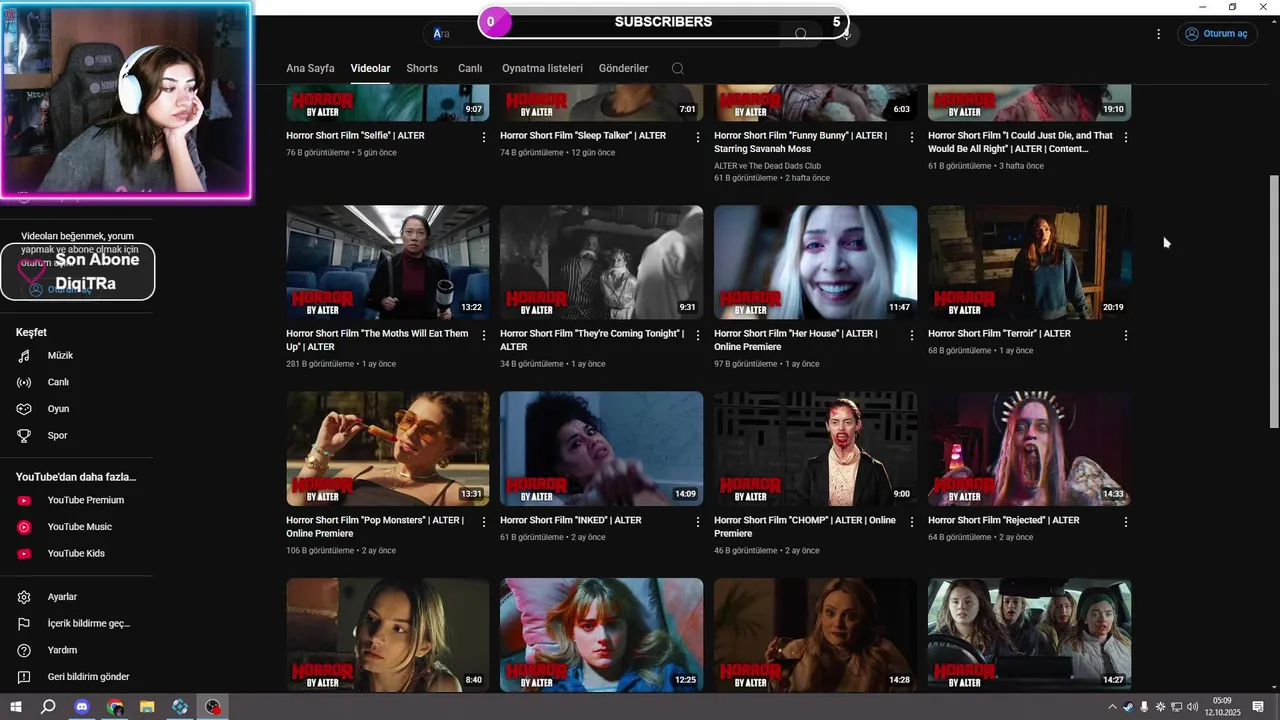Open options for "I Could Just Die" video

tap(1126, 137)
